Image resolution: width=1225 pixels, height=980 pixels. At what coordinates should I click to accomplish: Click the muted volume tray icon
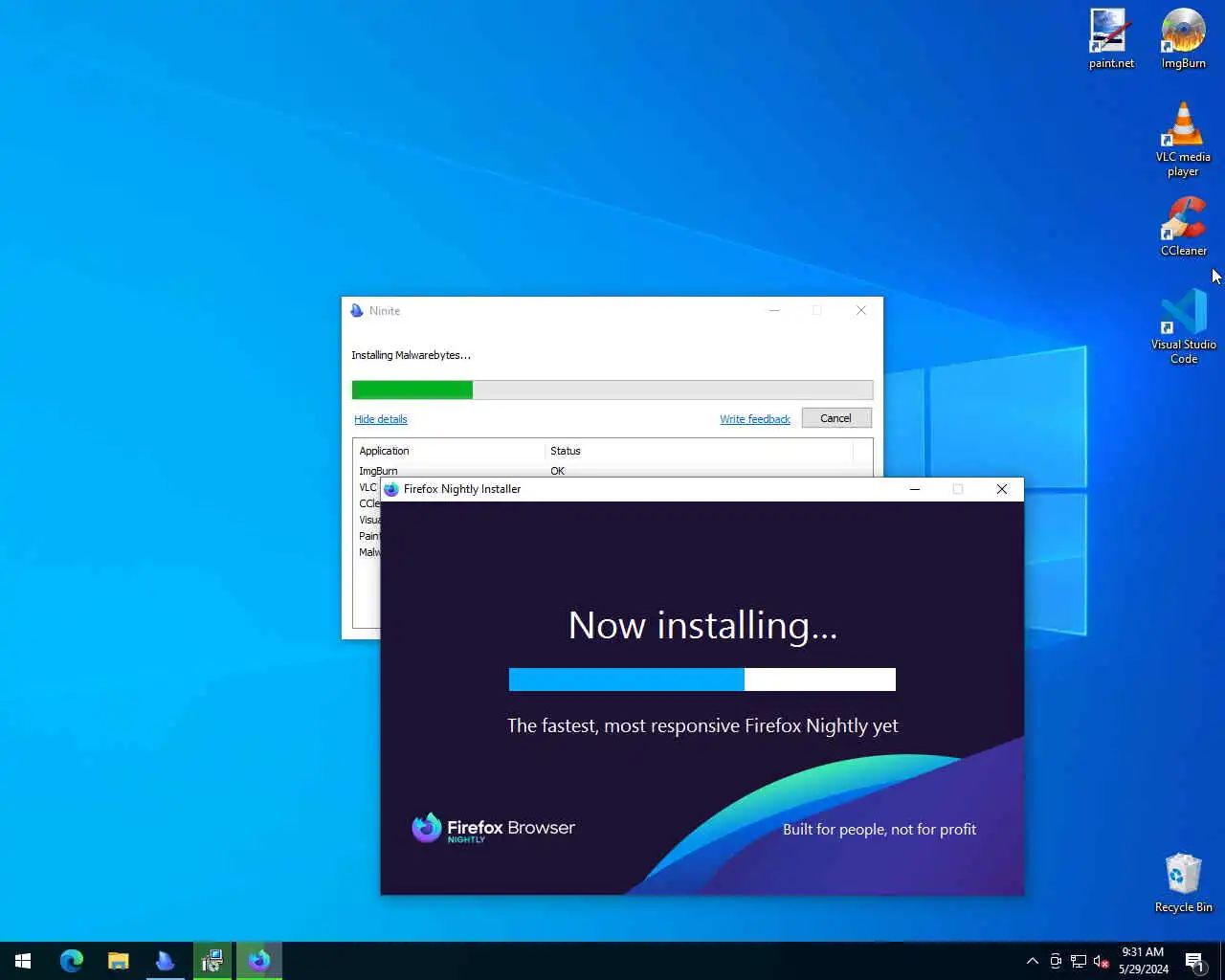[x=1102, y=961]
